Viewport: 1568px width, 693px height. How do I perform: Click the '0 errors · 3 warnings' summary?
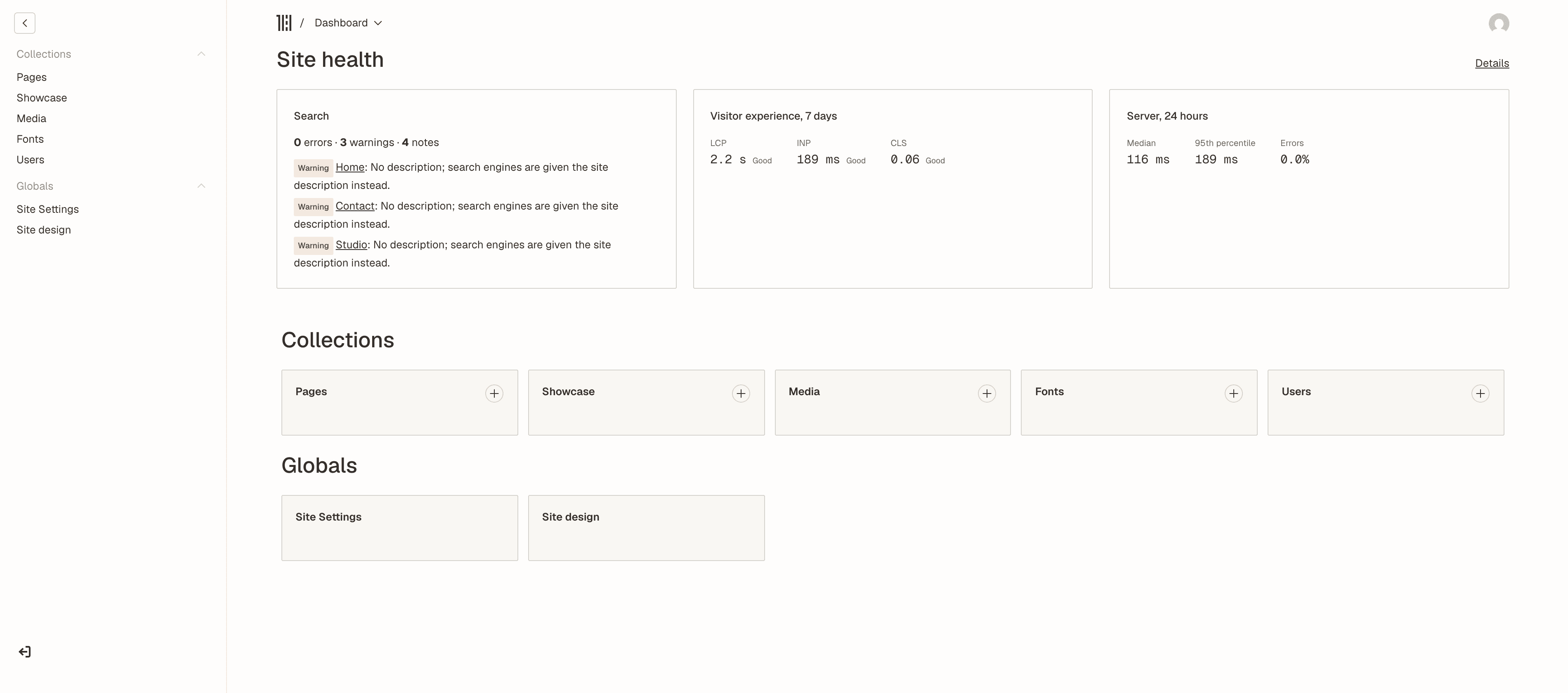point(366,142)
